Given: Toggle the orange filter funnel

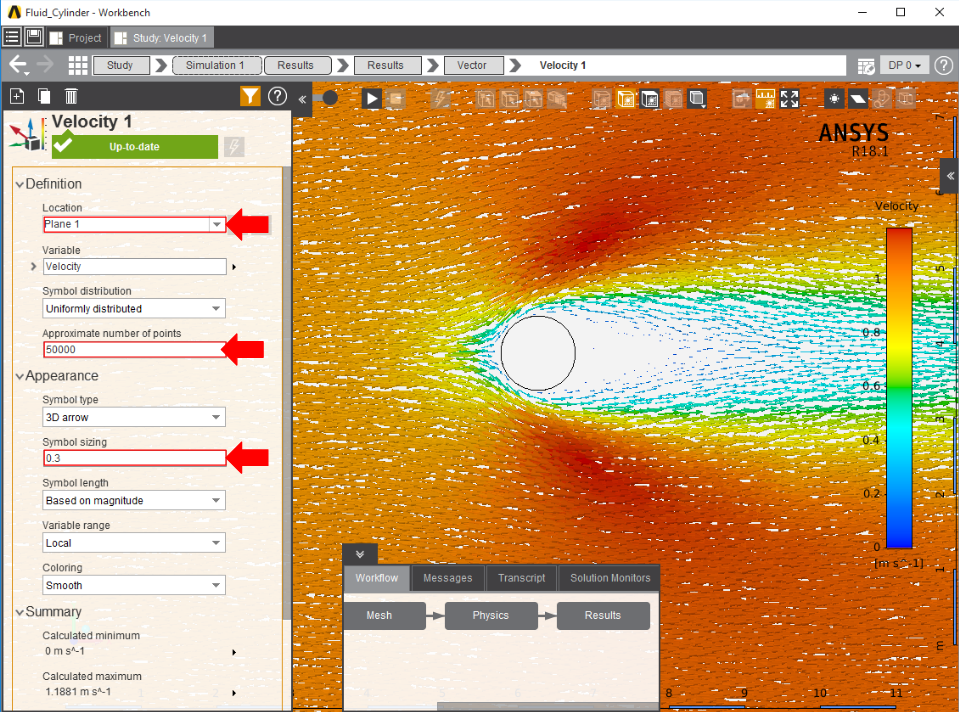Looking at the screenshot, I should tap(250, 96).
